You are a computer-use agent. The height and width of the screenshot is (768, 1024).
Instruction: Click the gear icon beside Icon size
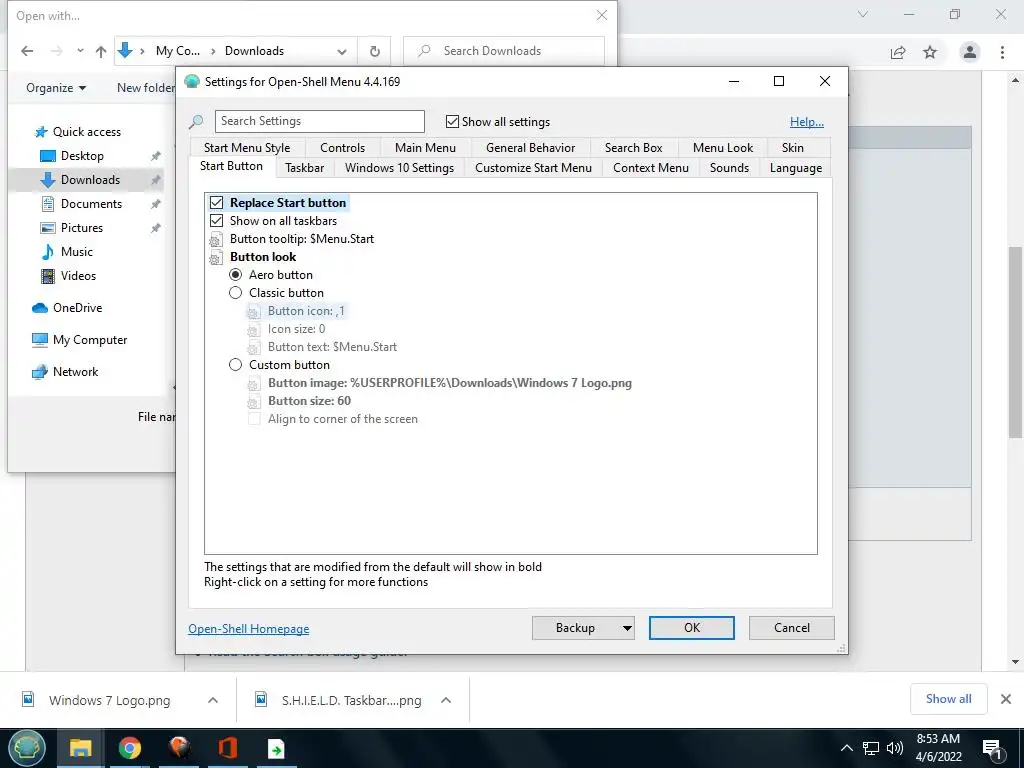[x=253, y=330]
